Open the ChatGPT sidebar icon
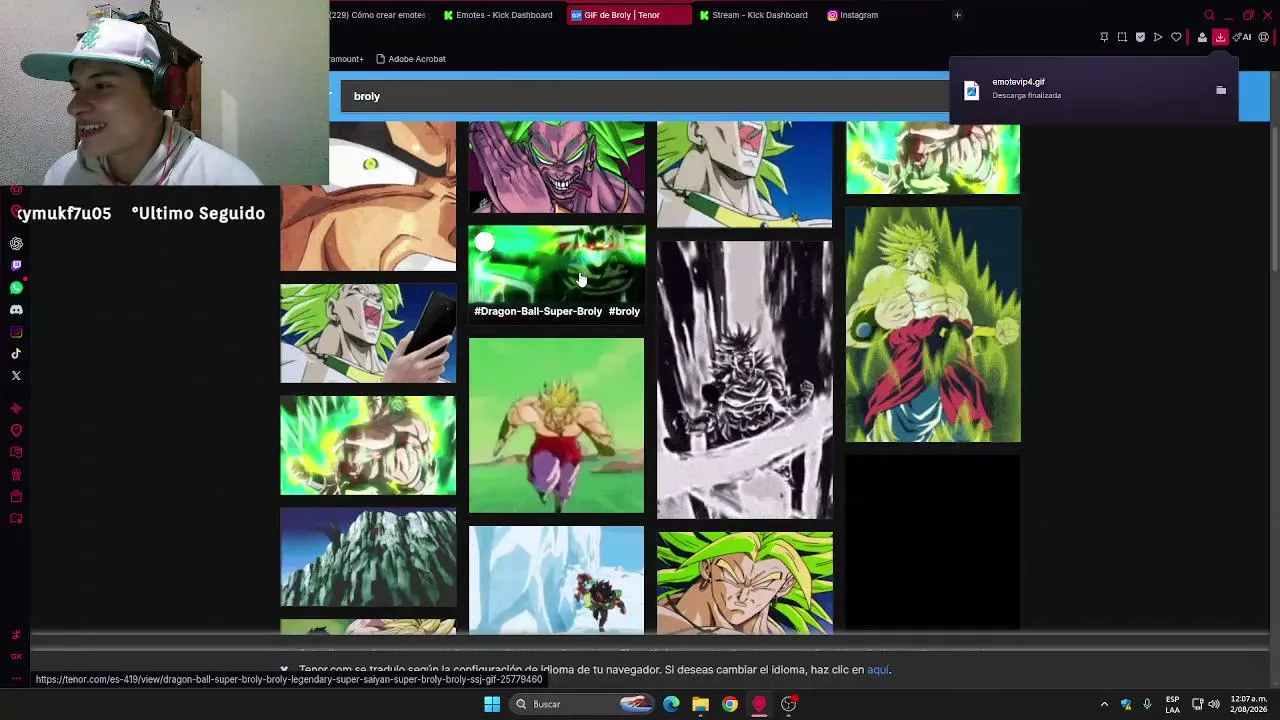This screenshot has width=1280, height=720. pyautogui.click(x=16, y=243)
